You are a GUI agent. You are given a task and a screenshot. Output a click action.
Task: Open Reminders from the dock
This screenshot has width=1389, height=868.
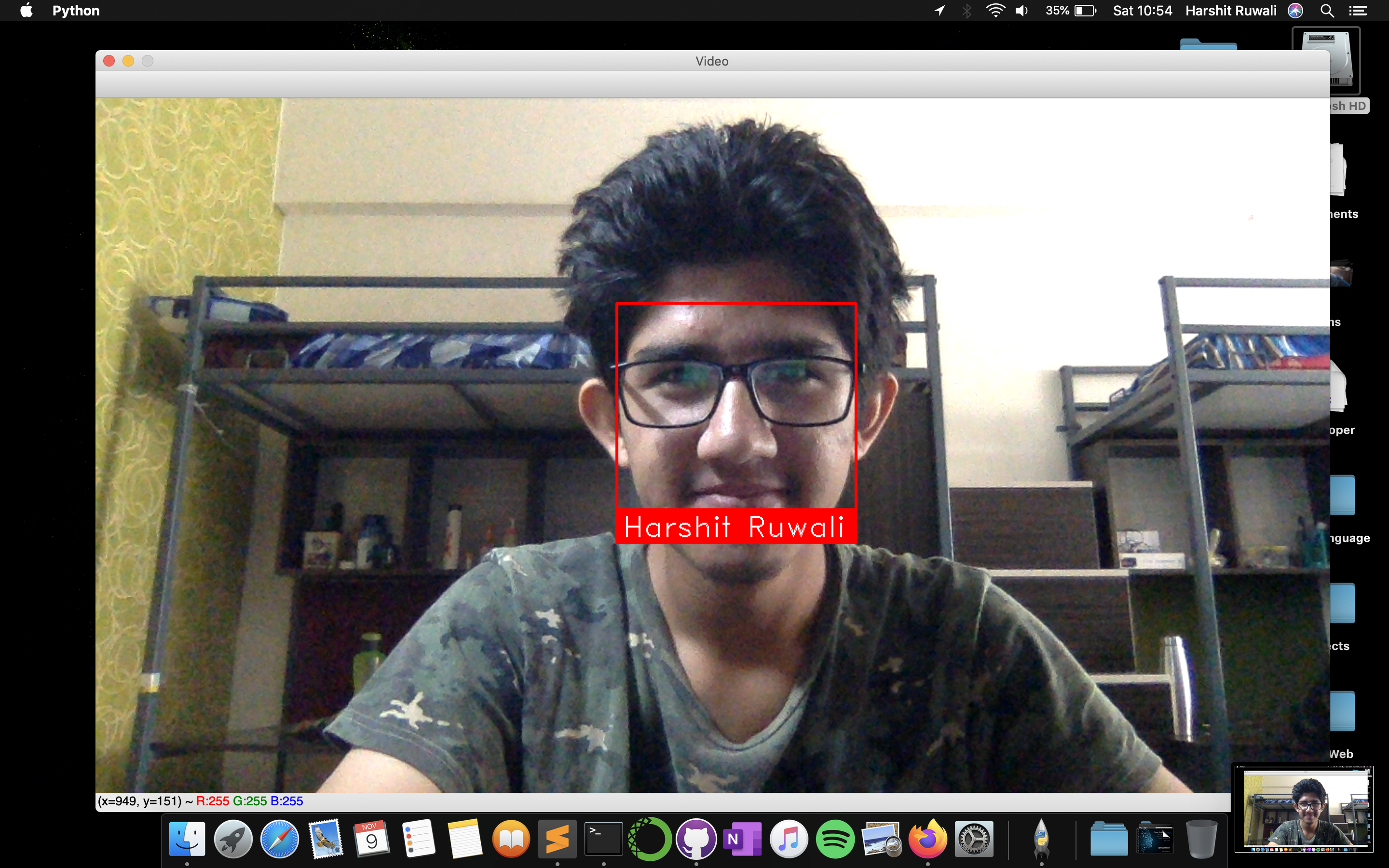point(419,839)
